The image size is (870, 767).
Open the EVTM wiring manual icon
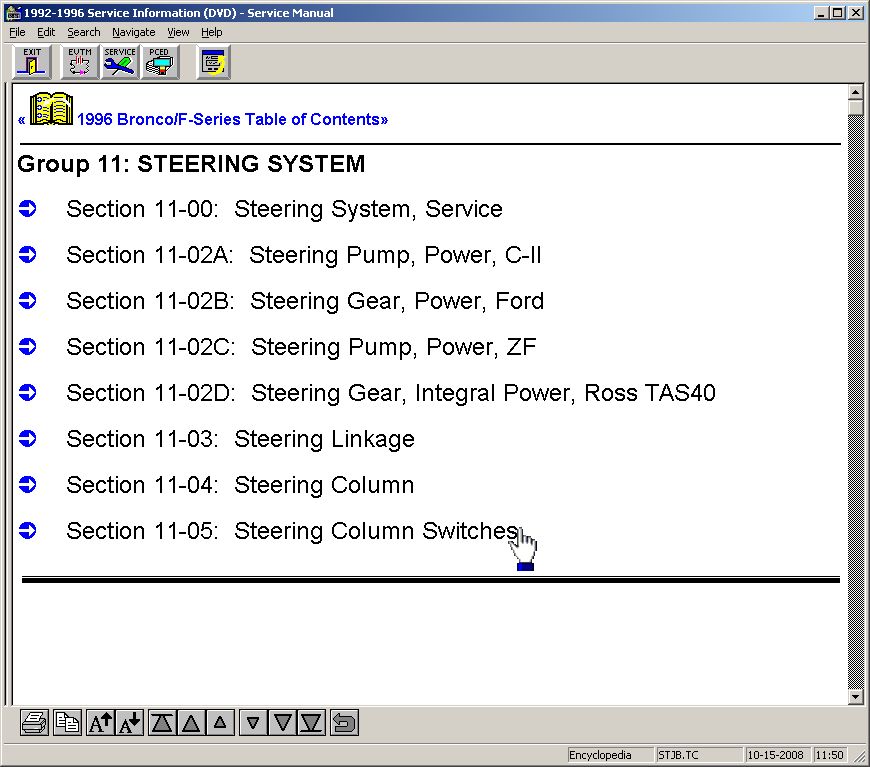click(79, 62)
